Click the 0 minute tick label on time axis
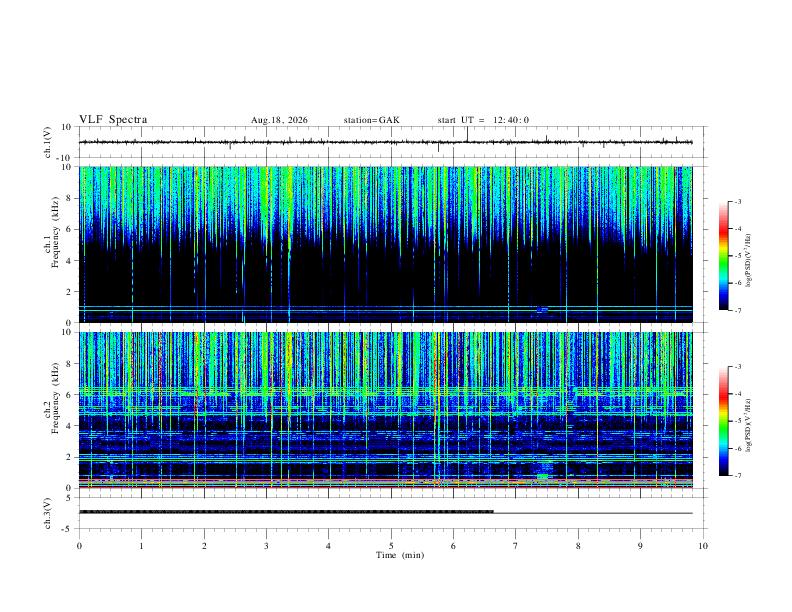 pyautogui.click(x=79, y=546)
